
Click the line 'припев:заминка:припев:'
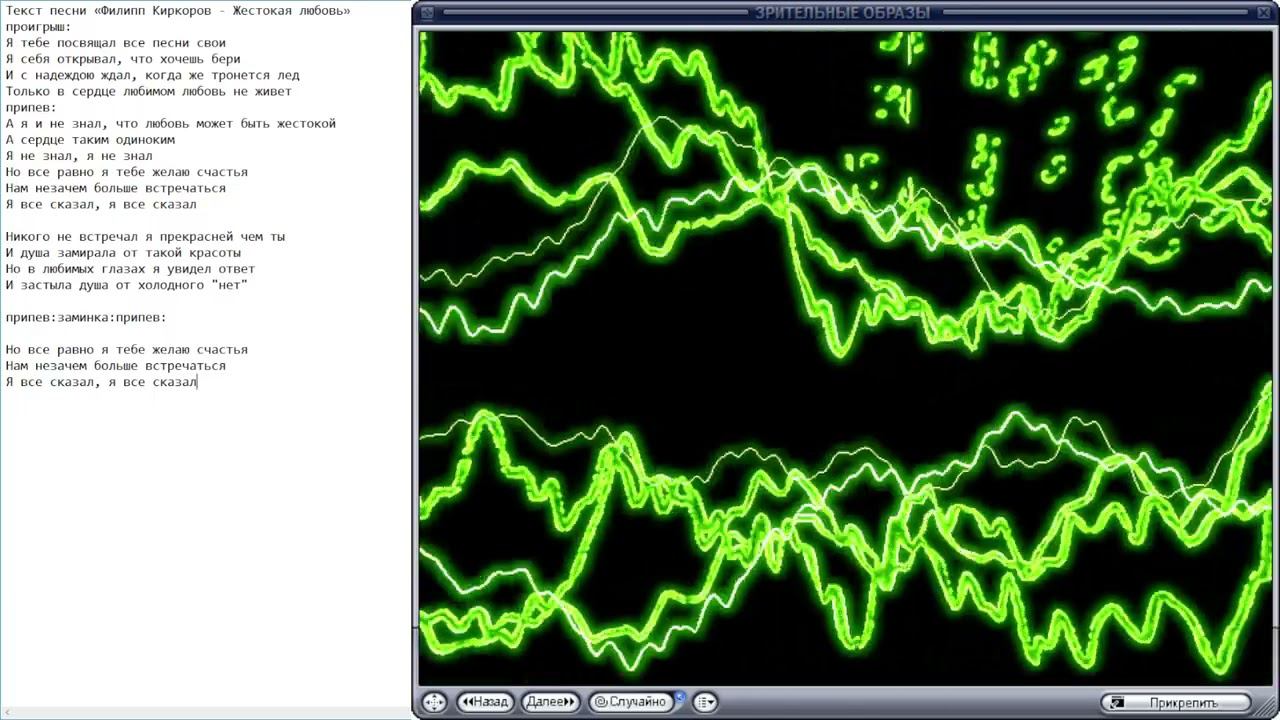click(x=86, y=317)
